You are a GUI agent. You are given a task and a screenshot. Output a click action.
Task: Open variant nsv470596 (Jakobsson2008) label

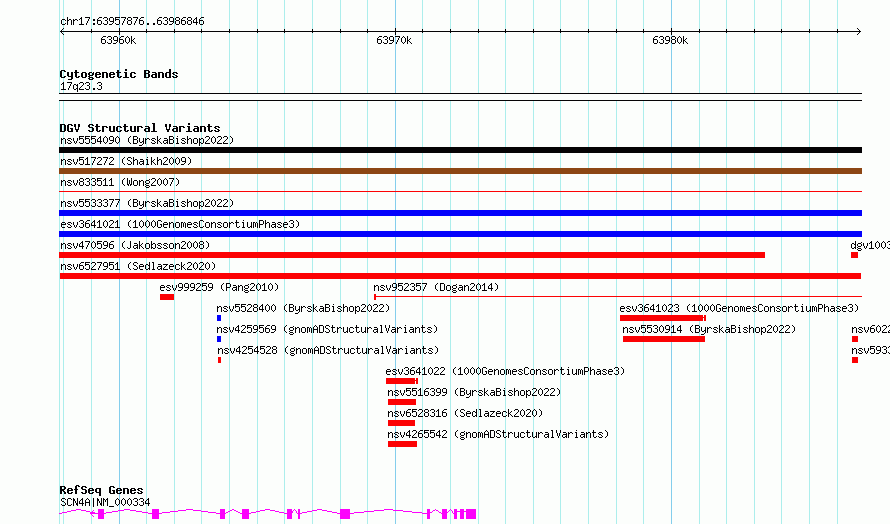tap(135, 245)
